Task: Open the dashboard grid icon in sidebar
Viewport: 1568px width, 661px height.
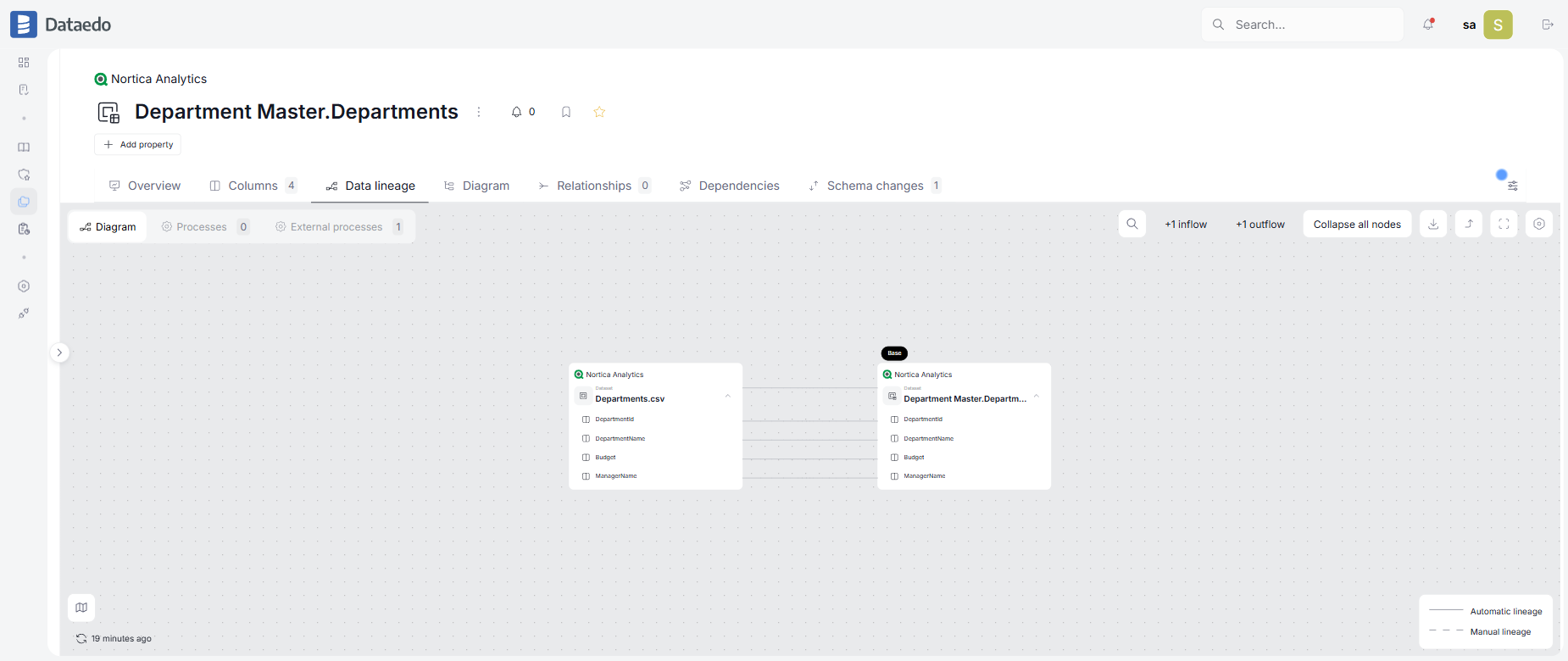Action: (24, 63)
